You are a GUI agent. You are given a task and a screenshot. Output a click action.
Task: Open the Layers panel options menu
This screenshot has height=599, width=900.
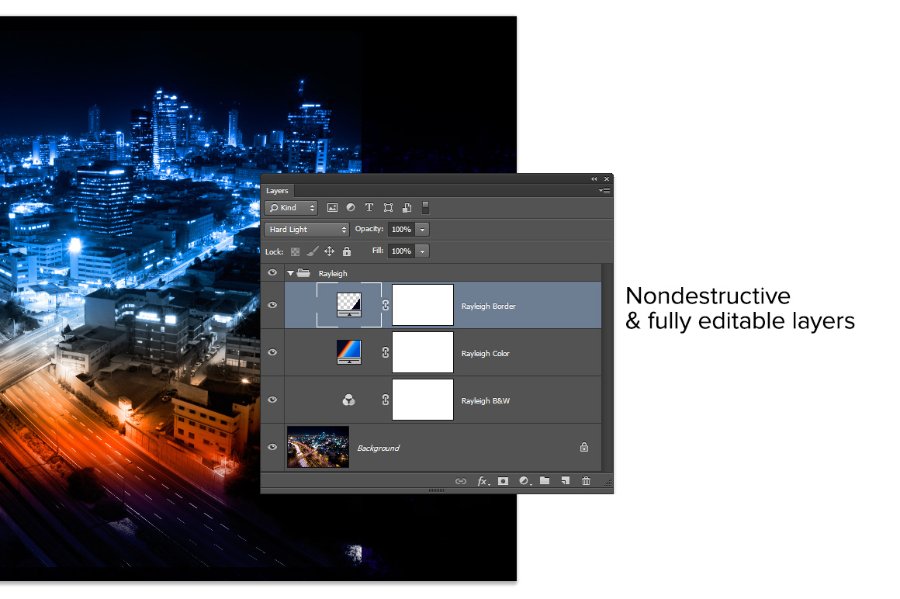604,190
